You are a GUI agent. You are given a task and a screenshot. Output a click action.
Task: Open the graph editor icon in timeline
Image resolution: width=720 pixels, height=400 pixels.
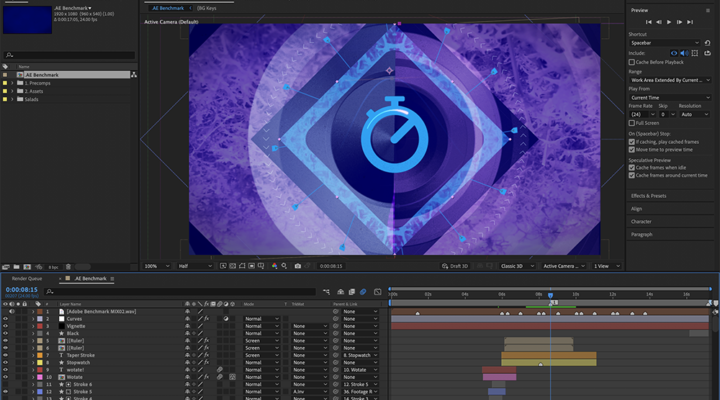377,292
